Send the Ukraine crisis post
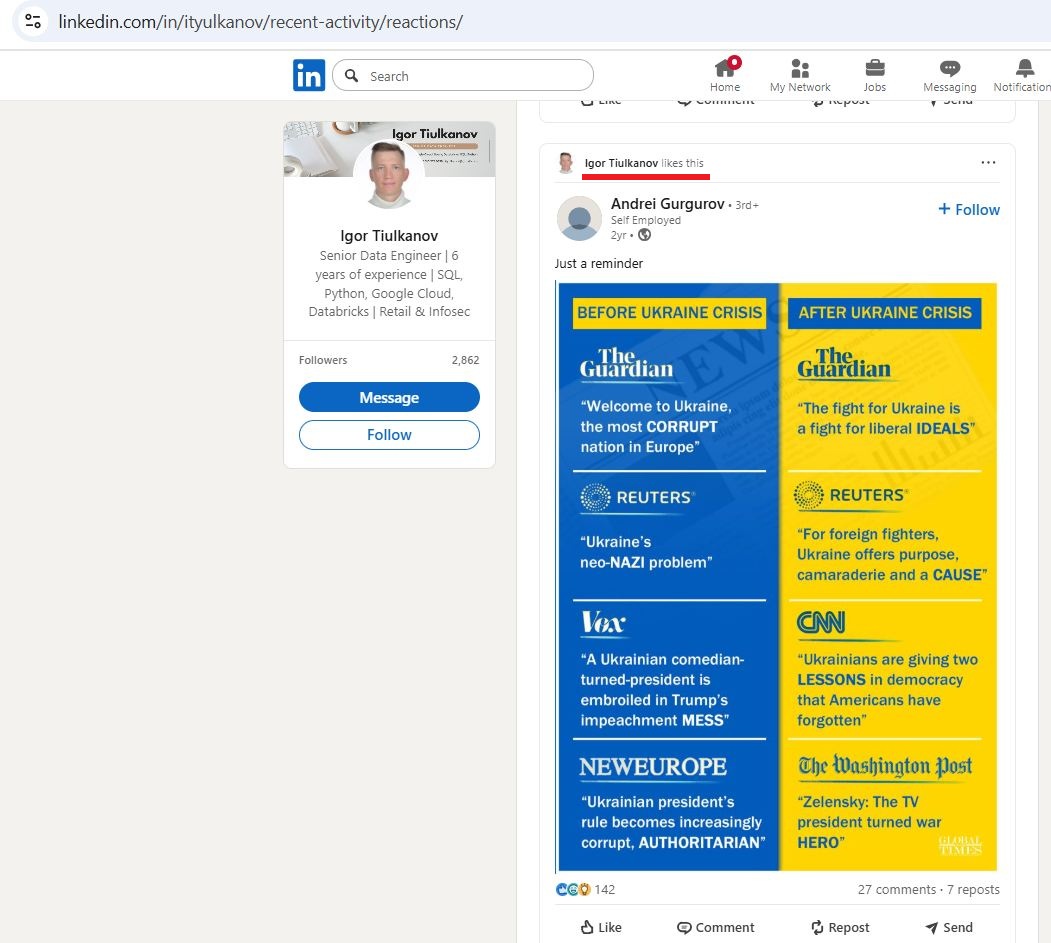The height and width of the screenshot is (943, 1051). point(948,927)
